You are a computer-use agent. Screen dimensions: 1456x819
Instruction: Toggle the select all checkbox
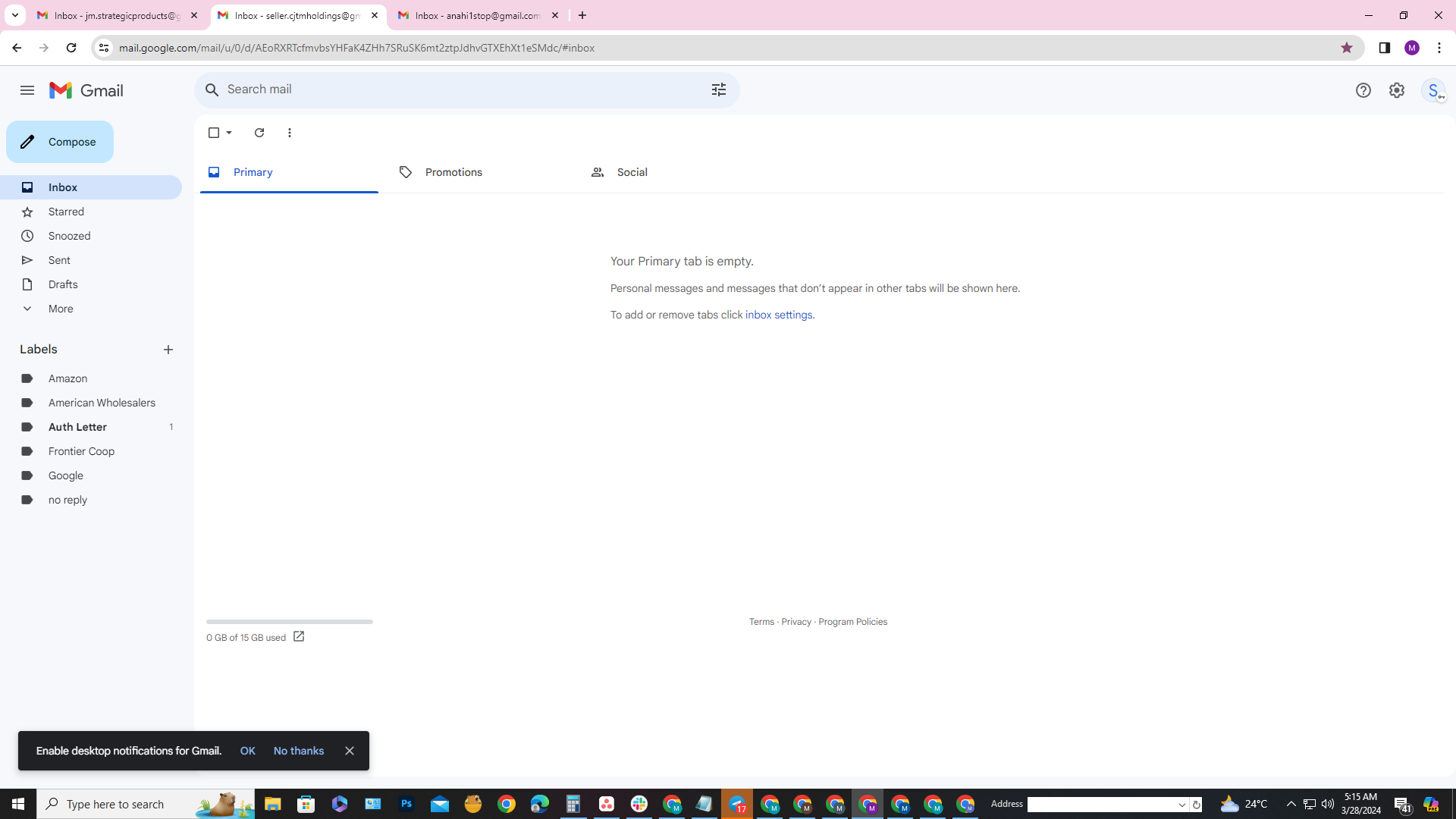point(214,133)
